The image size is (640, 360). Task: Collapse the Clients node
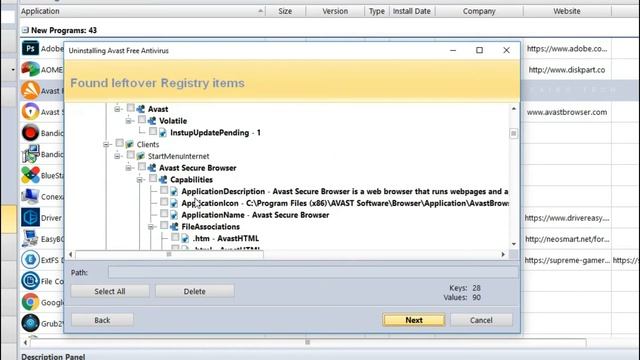point(106,144)
